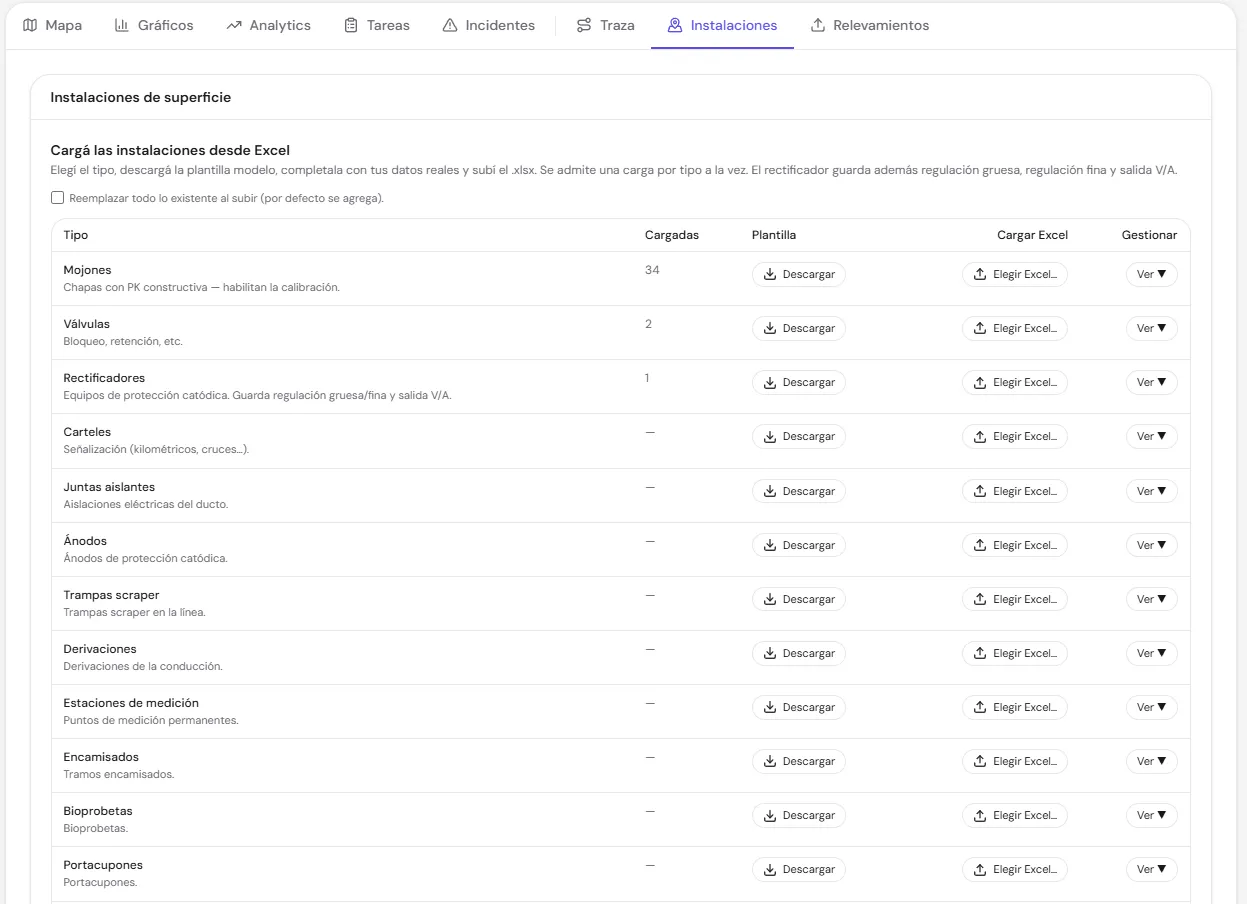Screen dimensions: 1247x904
Task: Open Ver dropdown for Carteles
Action: (x=1152, y=436)
